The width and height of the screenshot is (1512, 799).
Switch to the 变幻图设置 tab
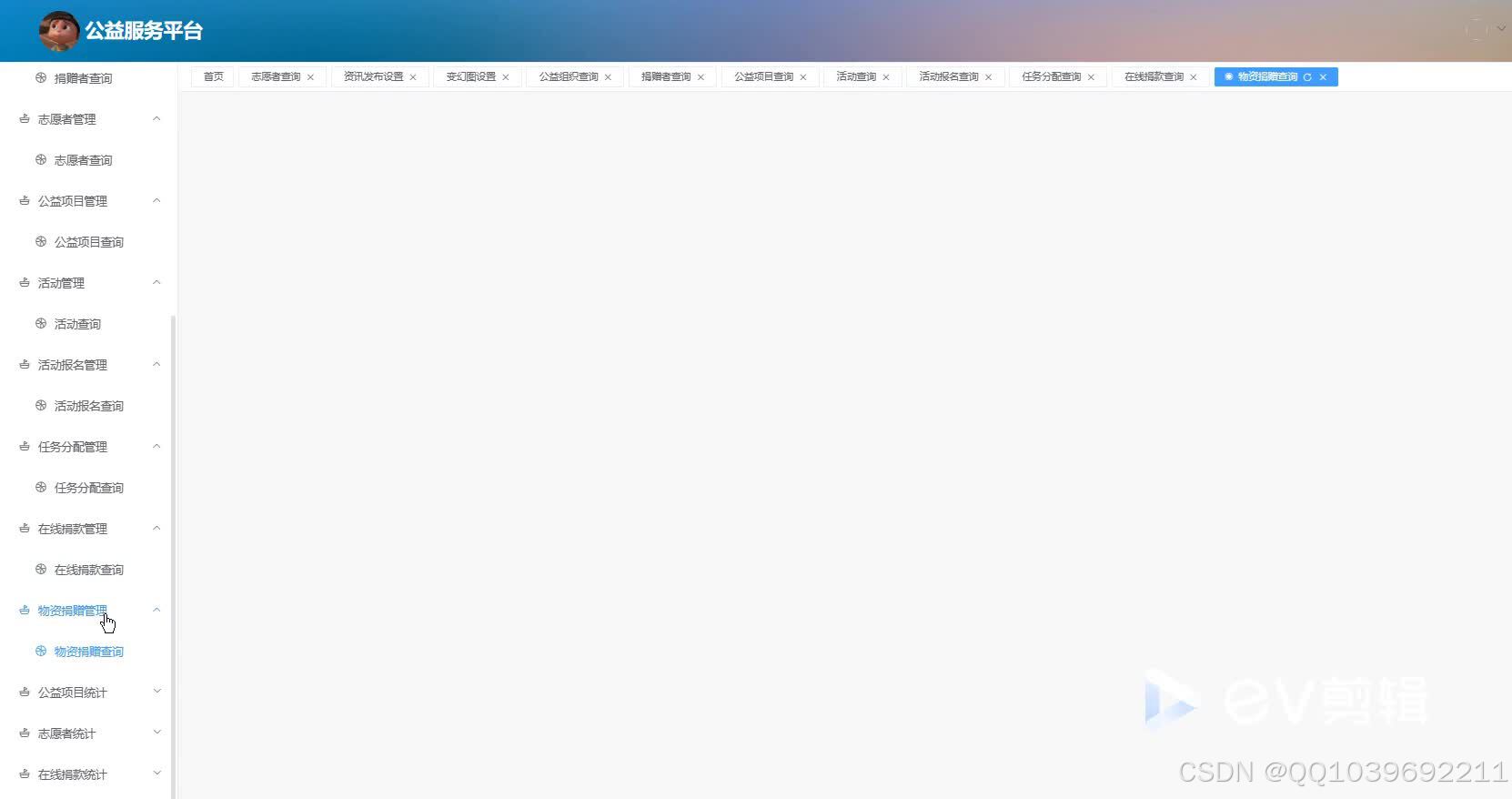tap(470, 76)
